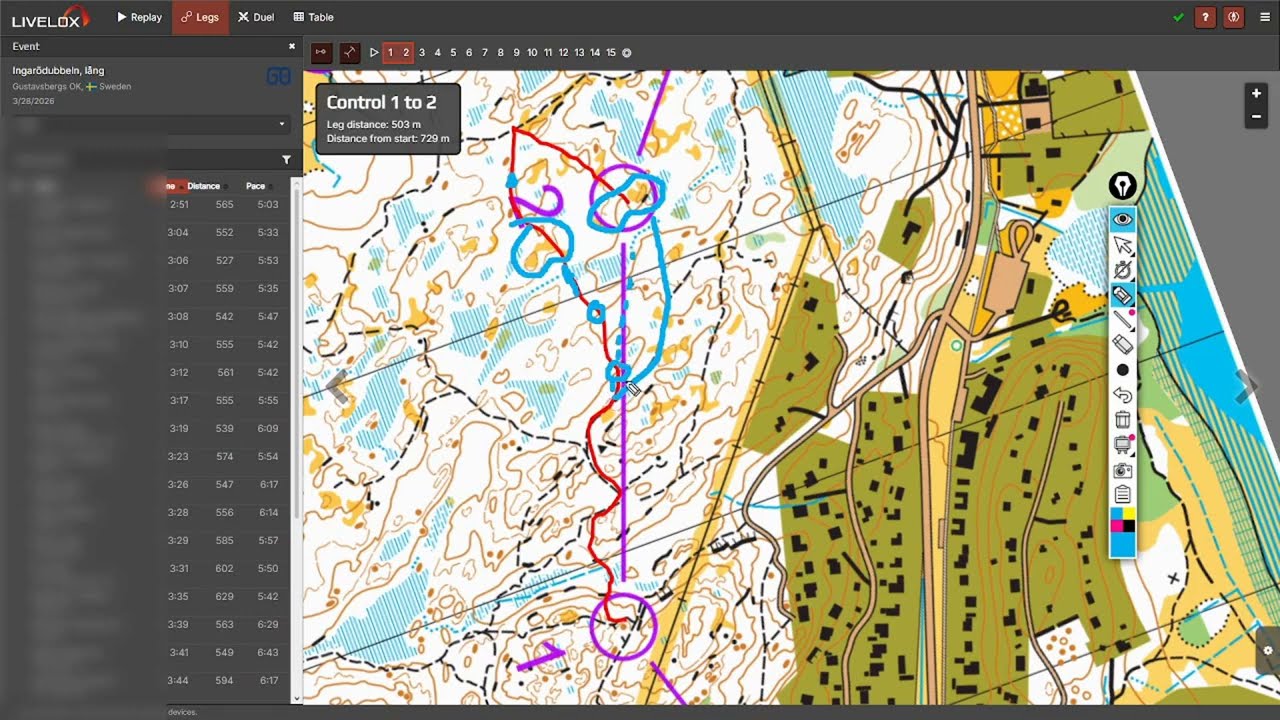Expand the class selection dropdown
Image resolution: width=1280 pixels, height=720 pixels.
point(151,125)
